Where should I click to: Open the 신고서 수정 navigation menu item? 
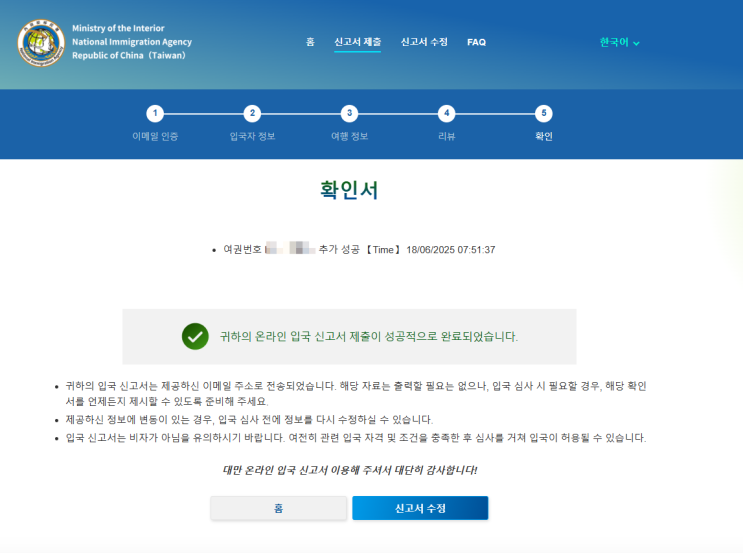point(424,42)
